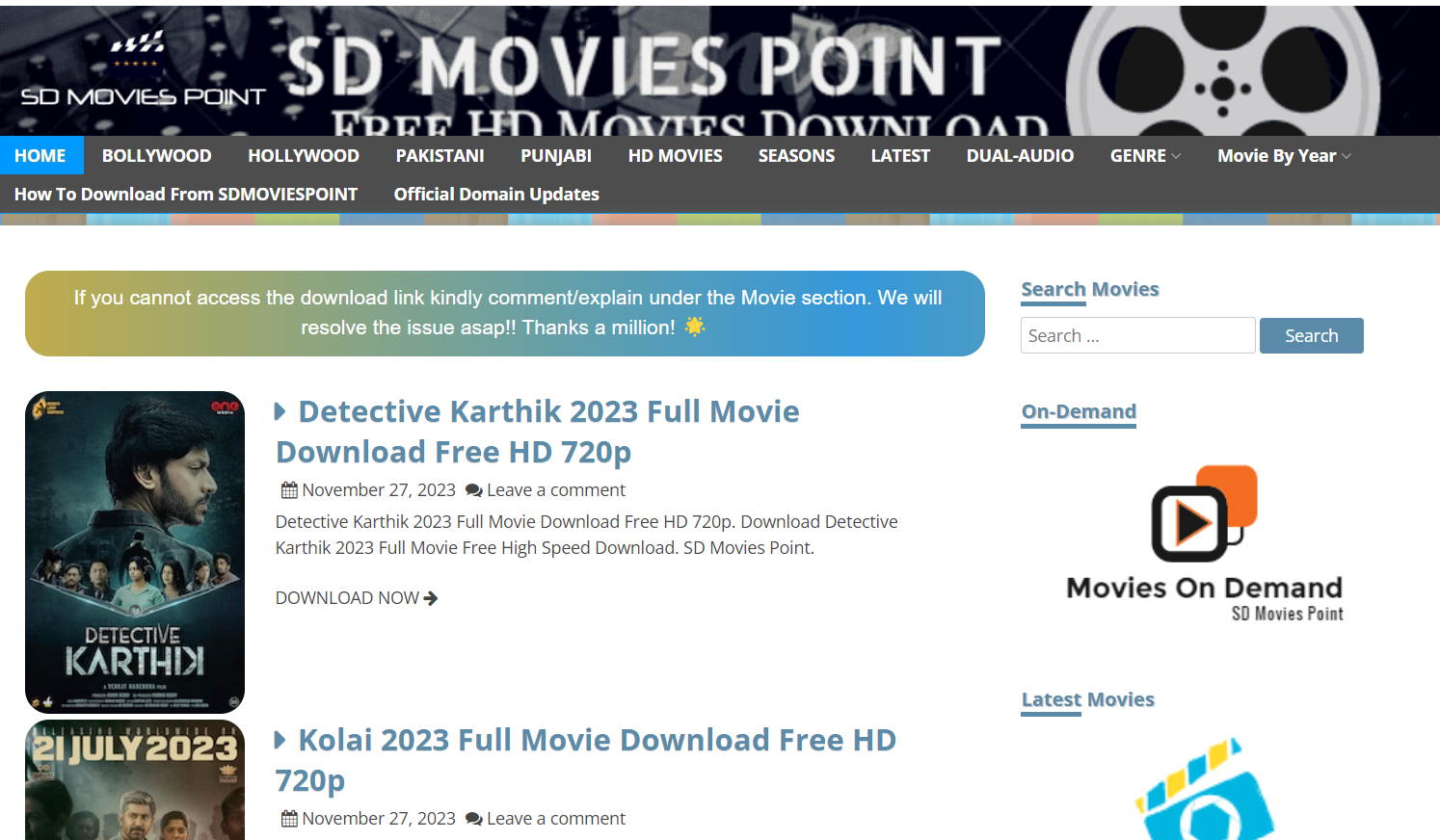Focus the Search movies text field
This screenshot has width=1440, height=840.
[x=1137, y=336]
